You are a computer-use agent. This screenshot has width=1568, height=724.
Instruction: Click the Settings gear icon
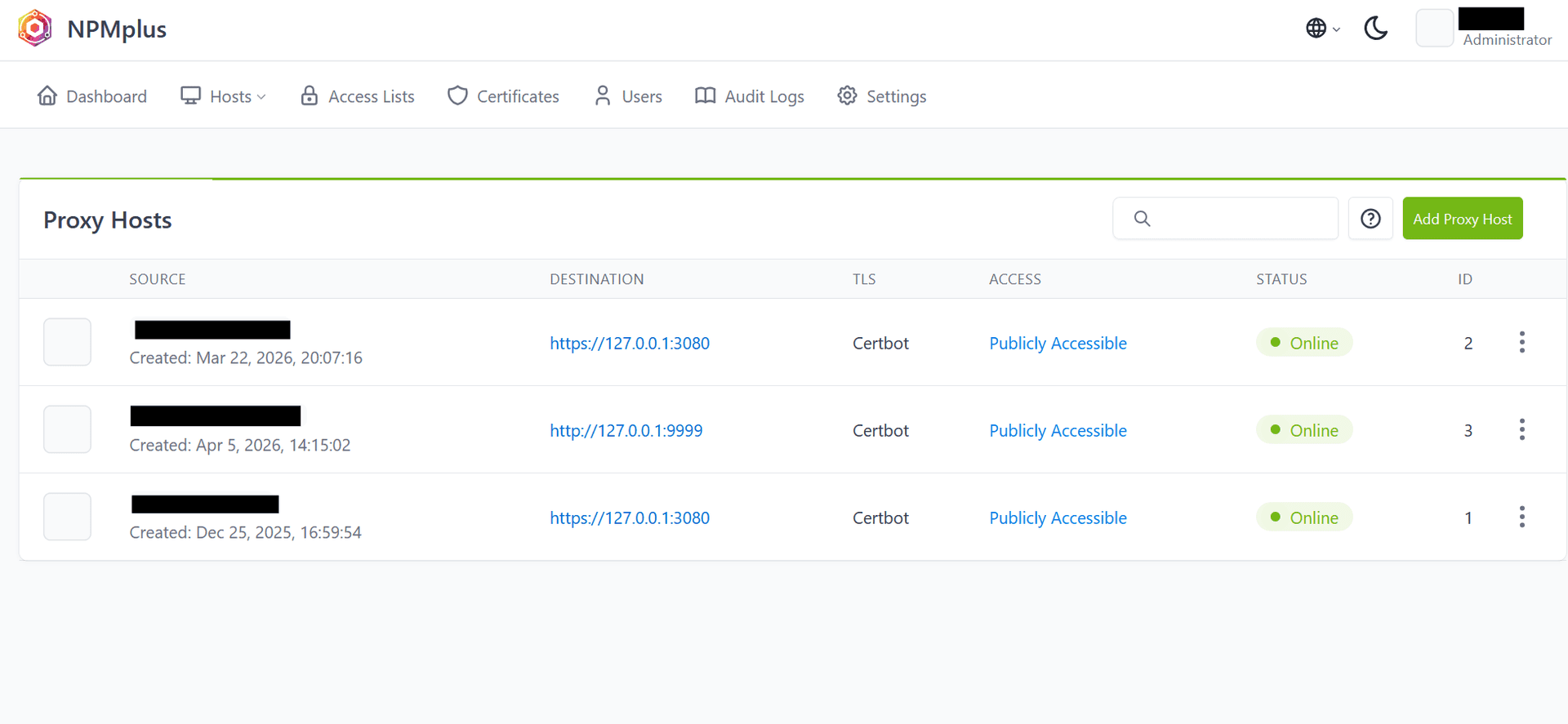click(x=847, y=95)
